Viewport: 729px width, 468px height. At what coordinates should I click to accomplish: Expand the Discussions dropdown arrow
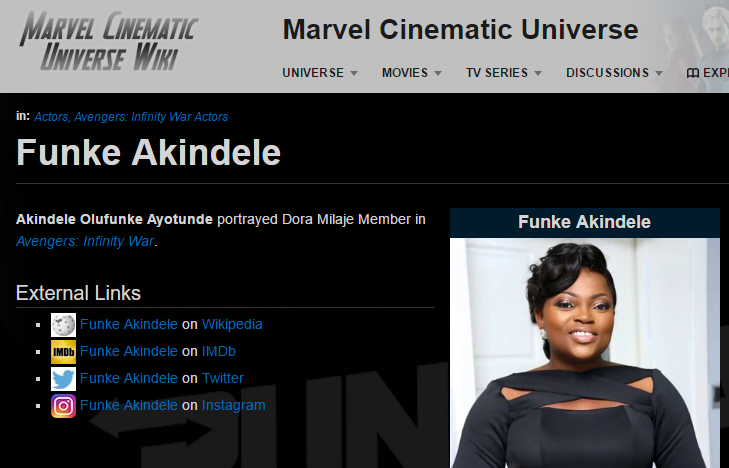pos(659,73)
